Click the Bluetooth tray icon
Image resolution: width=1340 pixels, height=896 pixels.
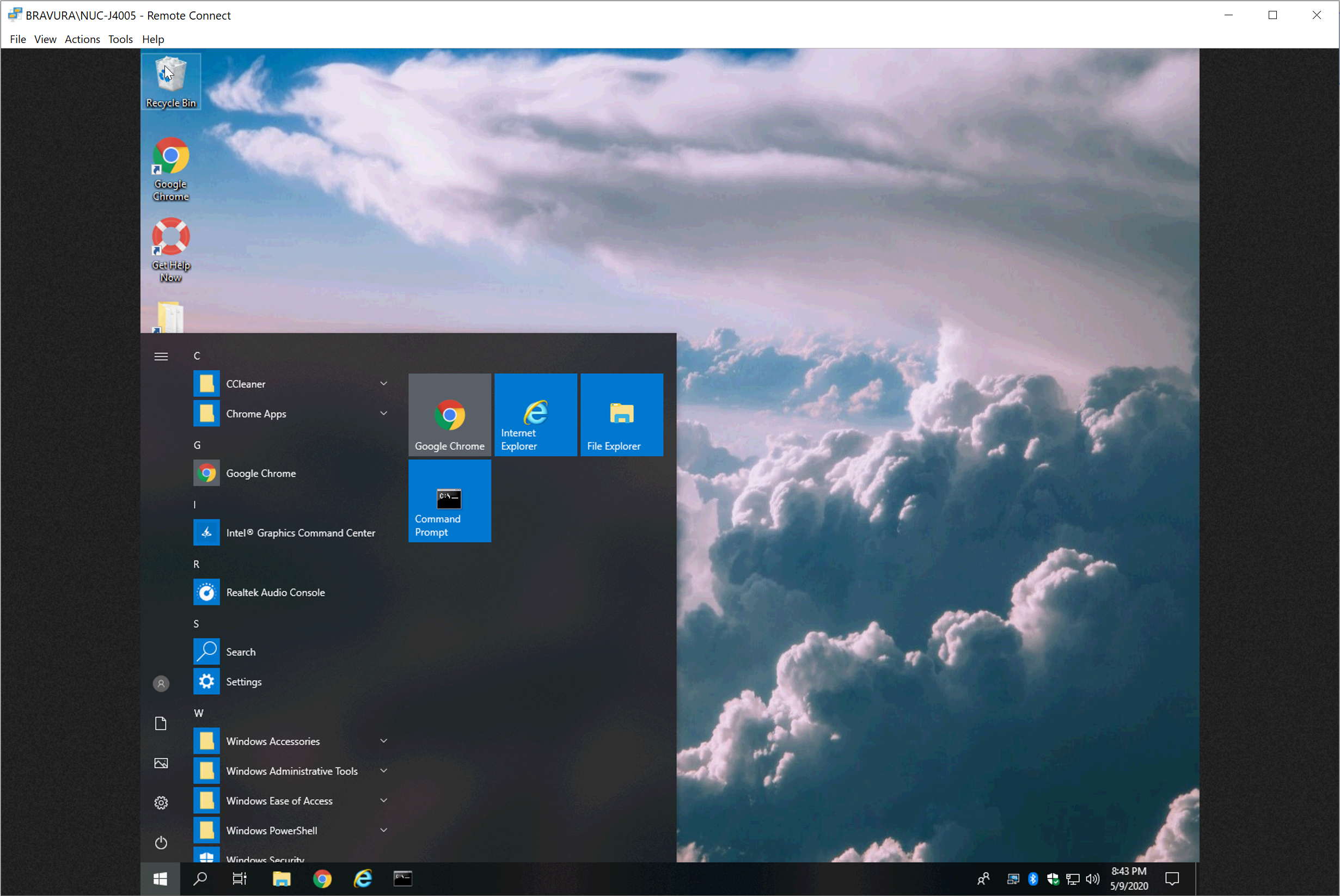coord(1032,879)
